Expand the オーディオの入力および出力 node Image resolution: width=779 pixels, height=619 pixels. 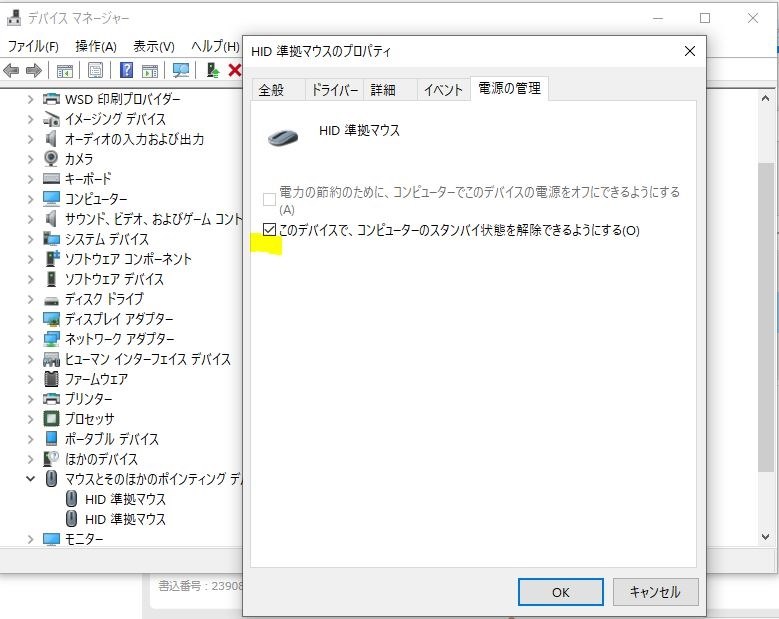[30, 139]
